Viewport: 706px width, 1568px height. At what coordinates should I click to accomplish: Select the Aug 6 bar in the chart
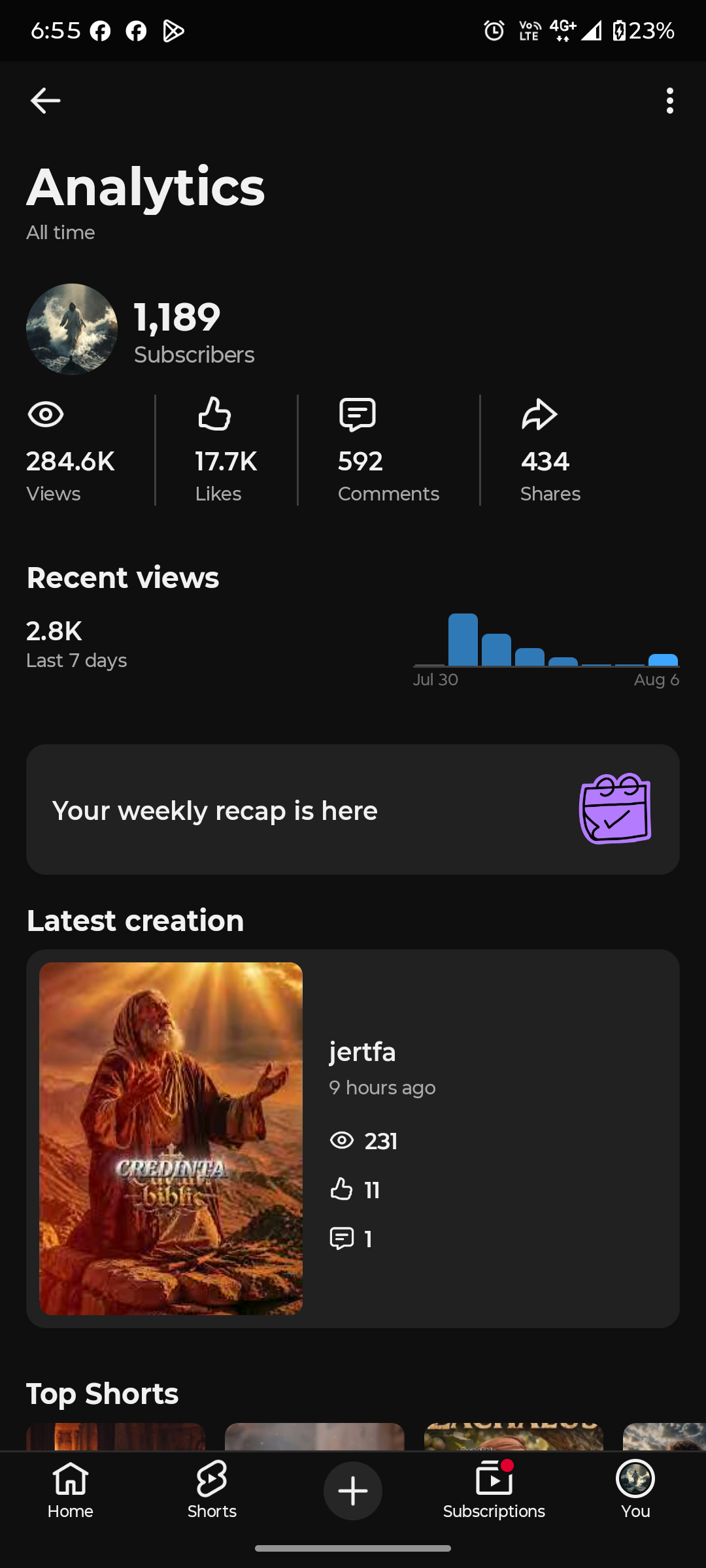tap(663, 660)
